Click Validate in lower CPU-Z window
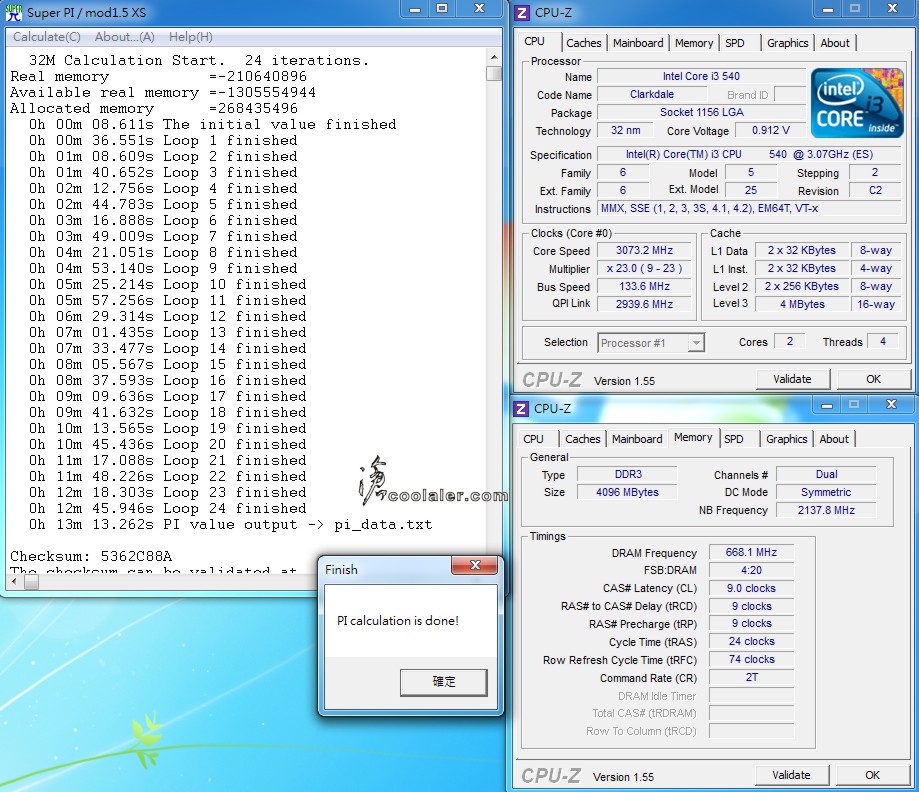Image resolution: width=919 pixels, height=792 pixels. point(791,775)
